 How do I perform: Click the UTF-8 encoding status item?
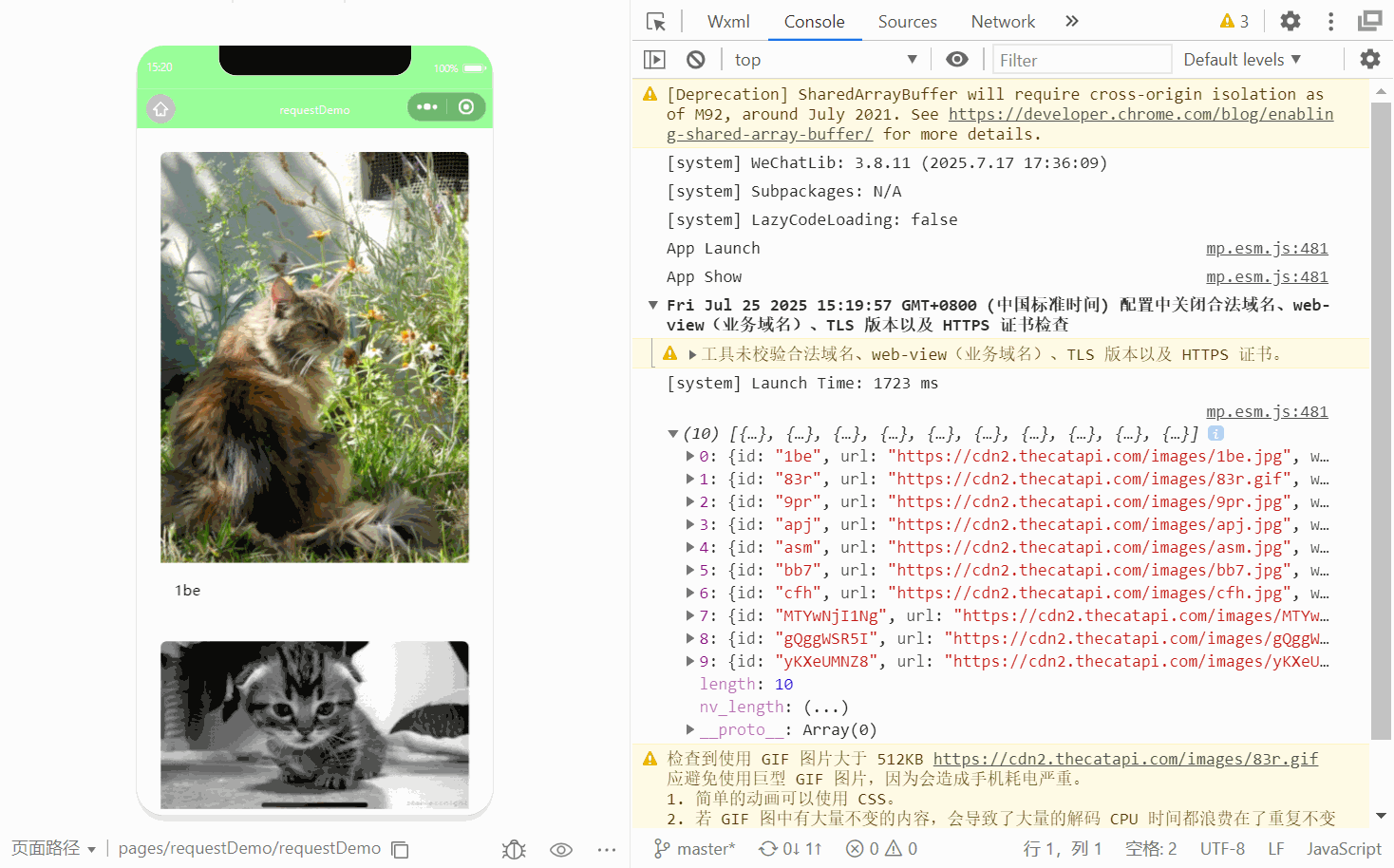pyautogui.click(x=1222, y=848)
